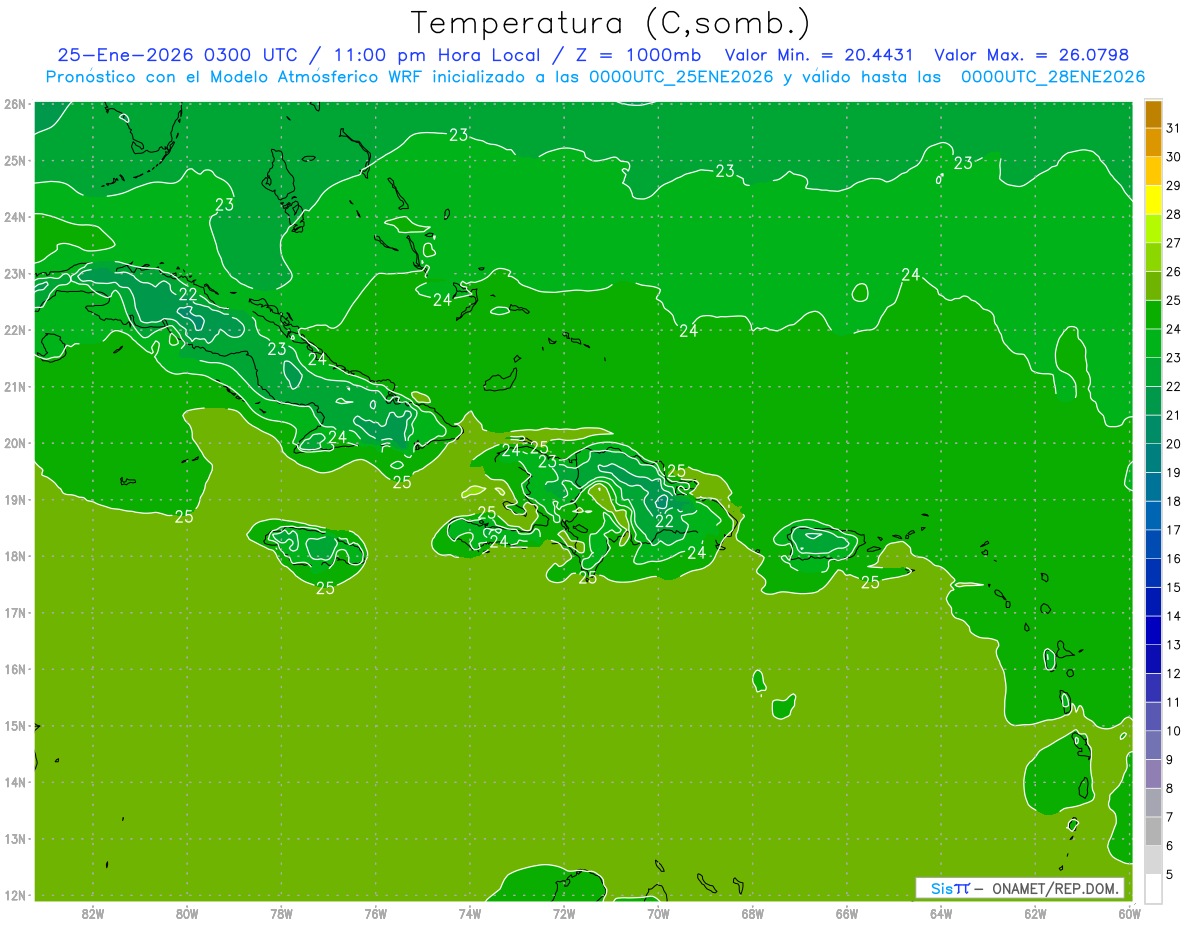Click the legend scale value '27'

[1173, 243]
